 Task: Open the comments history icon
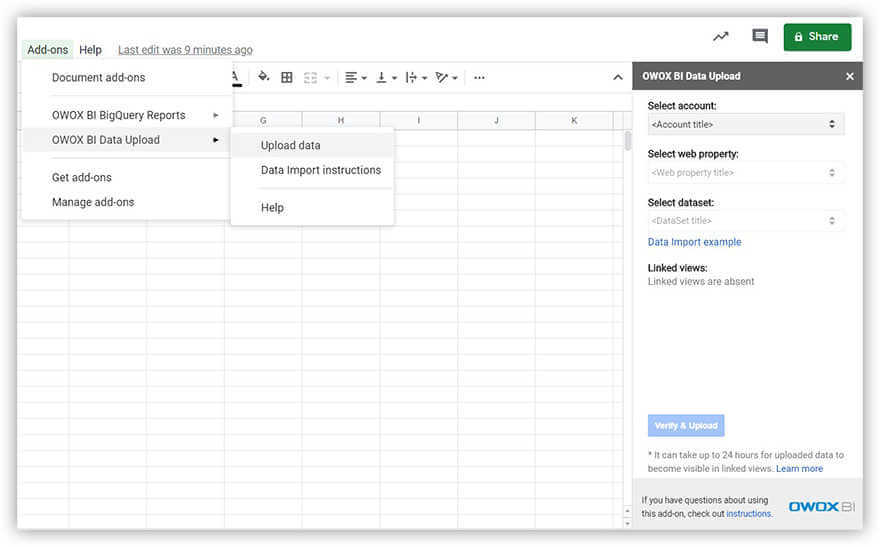pyautogui.click(x=760, y=37)
